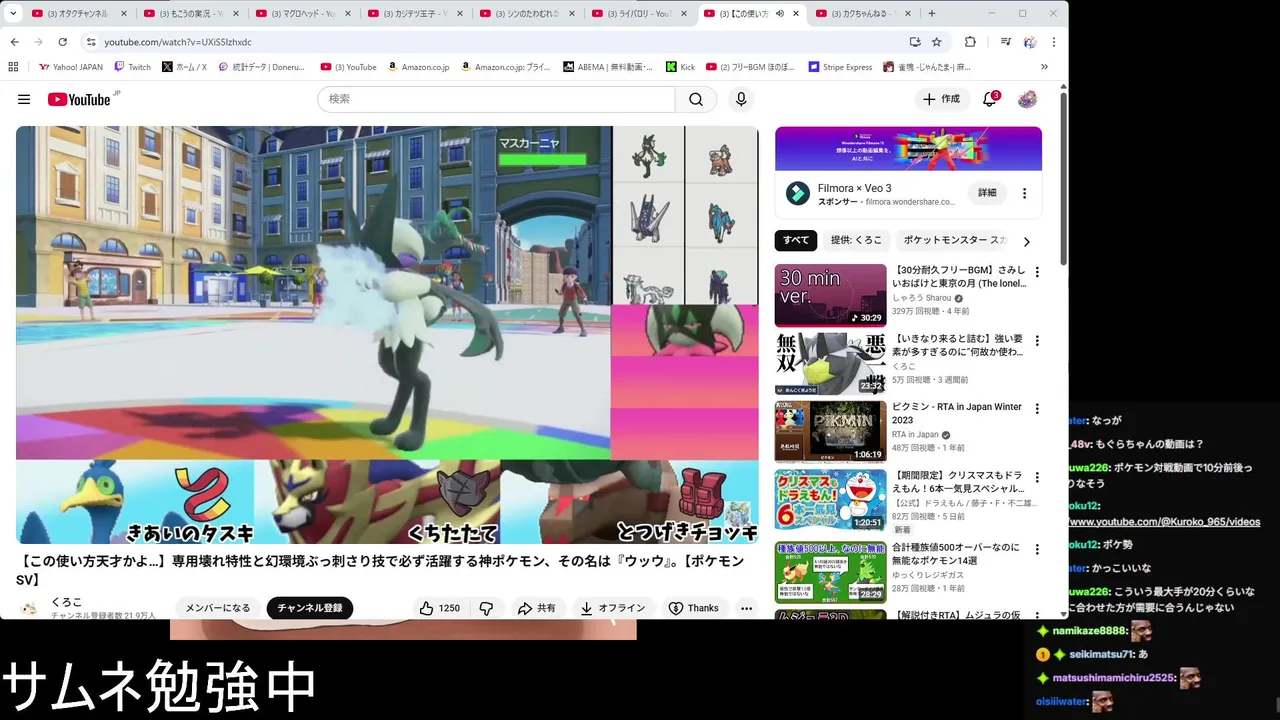Open the Filmora Wondershare ad banner
The width and height of the screenshot is (1280, 720).
click(x=908, y=149)
